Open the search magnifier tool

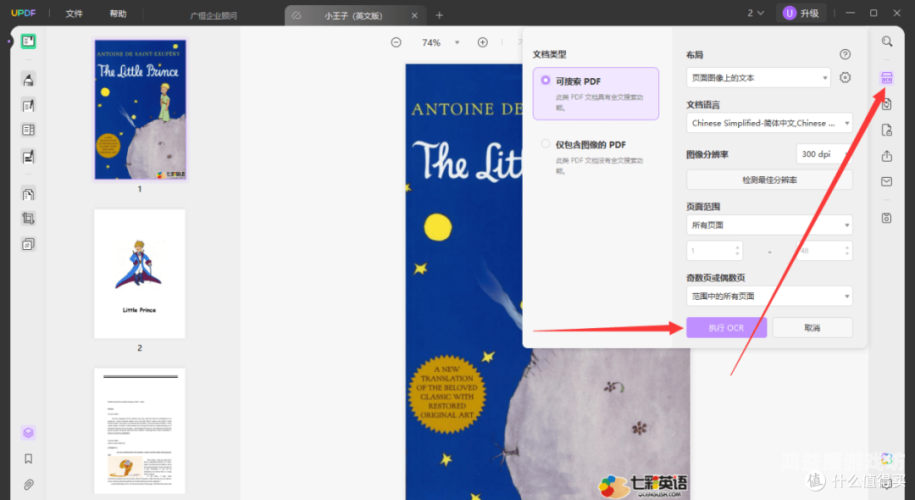tap(887, 41)
